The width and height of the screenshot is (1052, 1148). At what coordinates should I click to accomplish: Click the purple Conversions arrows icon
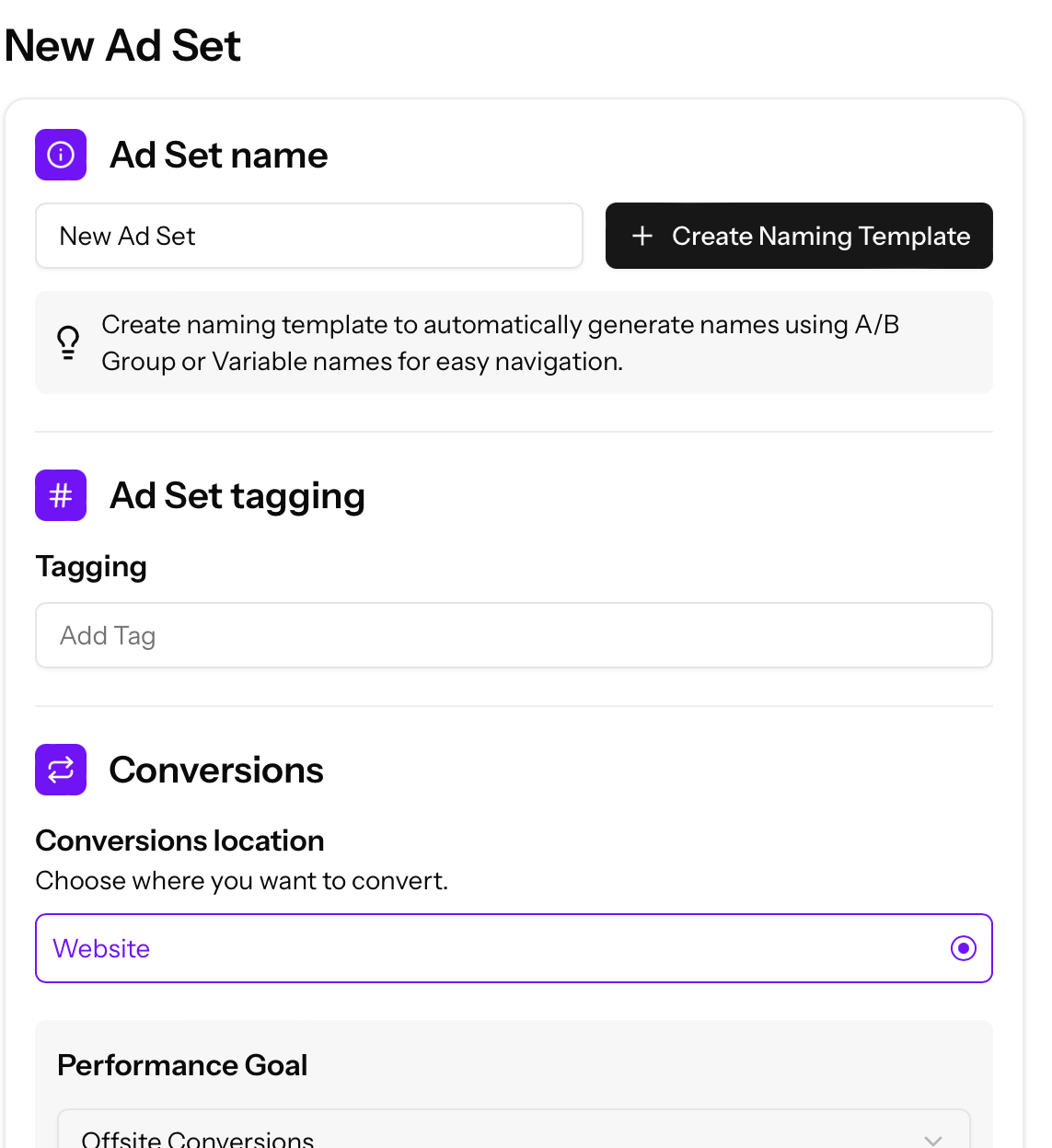pyautogui.click(x=61, y=770)
